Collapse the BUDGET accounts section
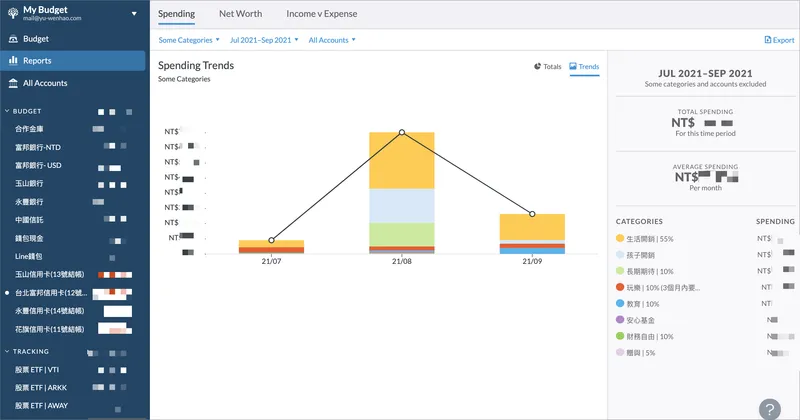The image size is (800, 420). coord(8,111)
